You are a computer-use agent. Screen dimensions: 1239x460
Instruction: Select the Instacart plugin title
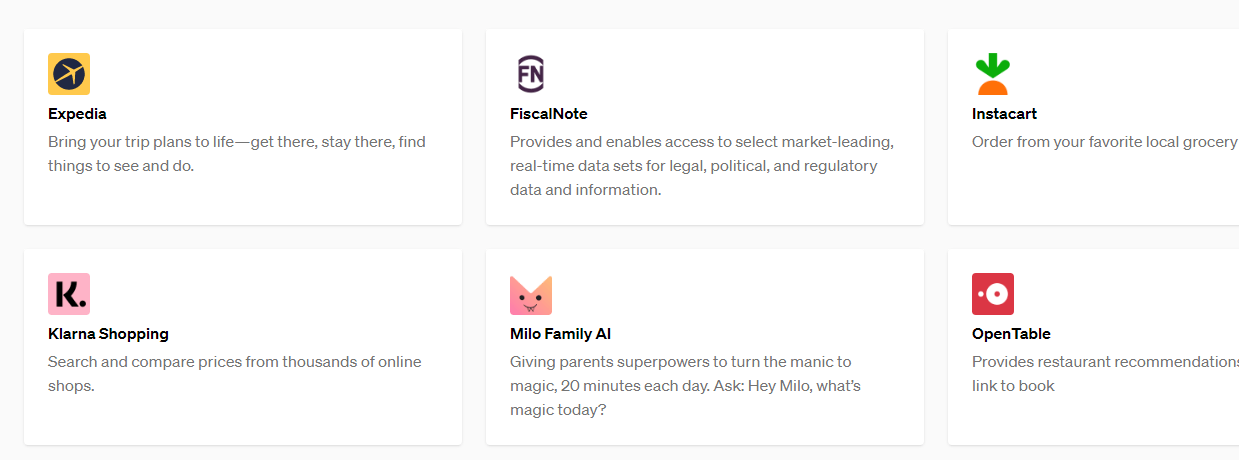[1004, 114]
